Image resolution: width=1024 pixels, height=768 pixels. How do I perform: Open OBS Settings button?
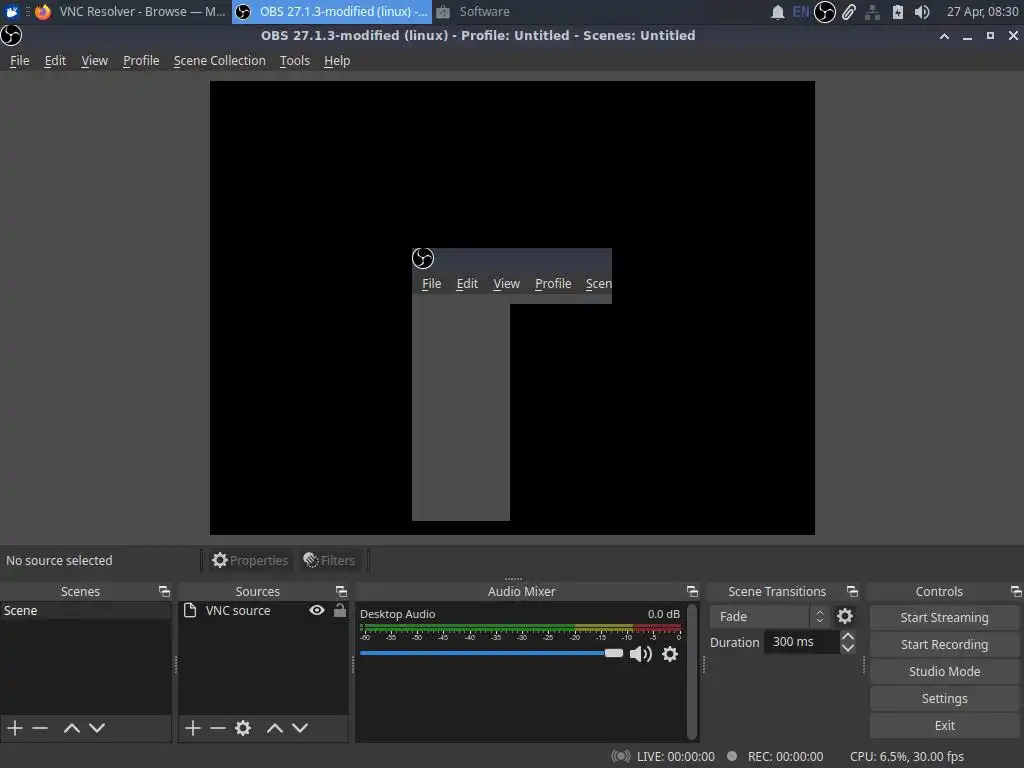pos(944,699)
